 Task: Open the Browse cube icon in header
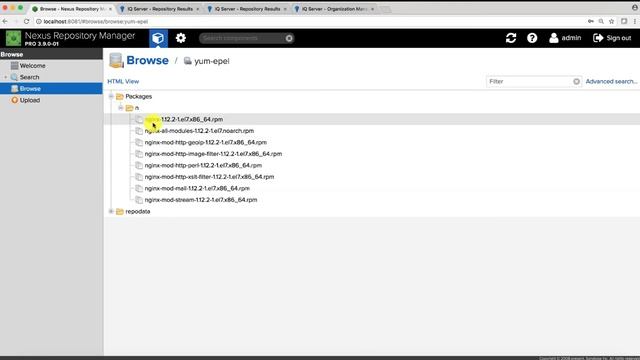(x=158, y=38)
